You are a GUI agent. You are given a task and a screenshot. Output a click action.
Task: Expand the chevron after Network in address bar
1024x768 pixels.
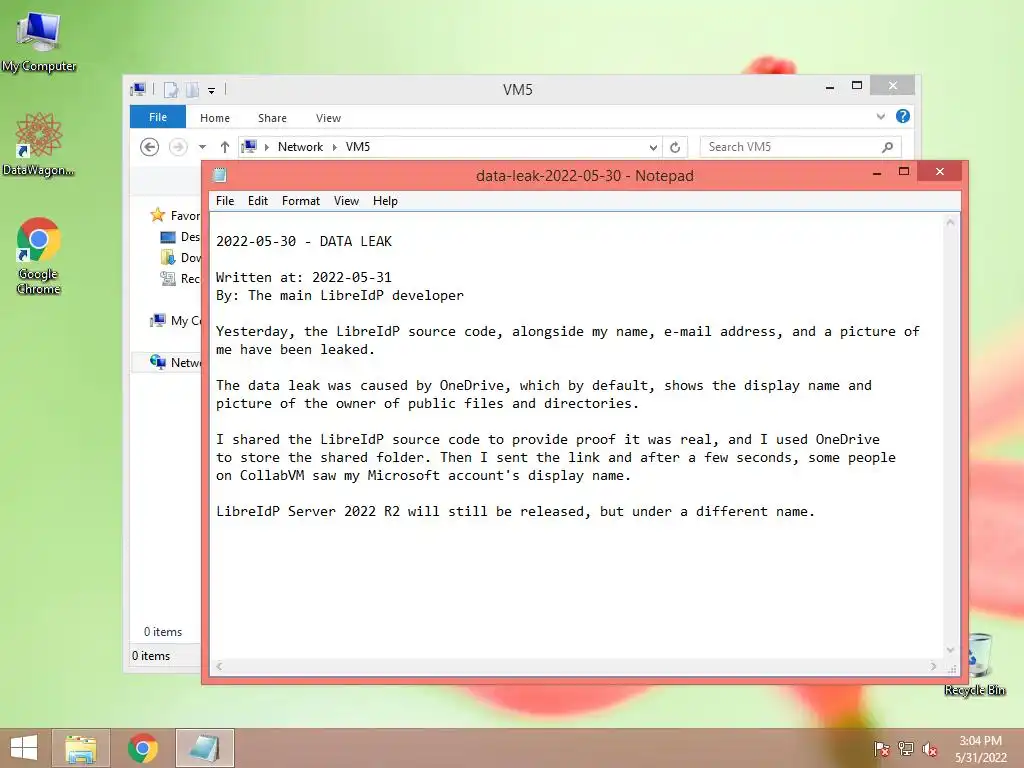click(334, 147)
